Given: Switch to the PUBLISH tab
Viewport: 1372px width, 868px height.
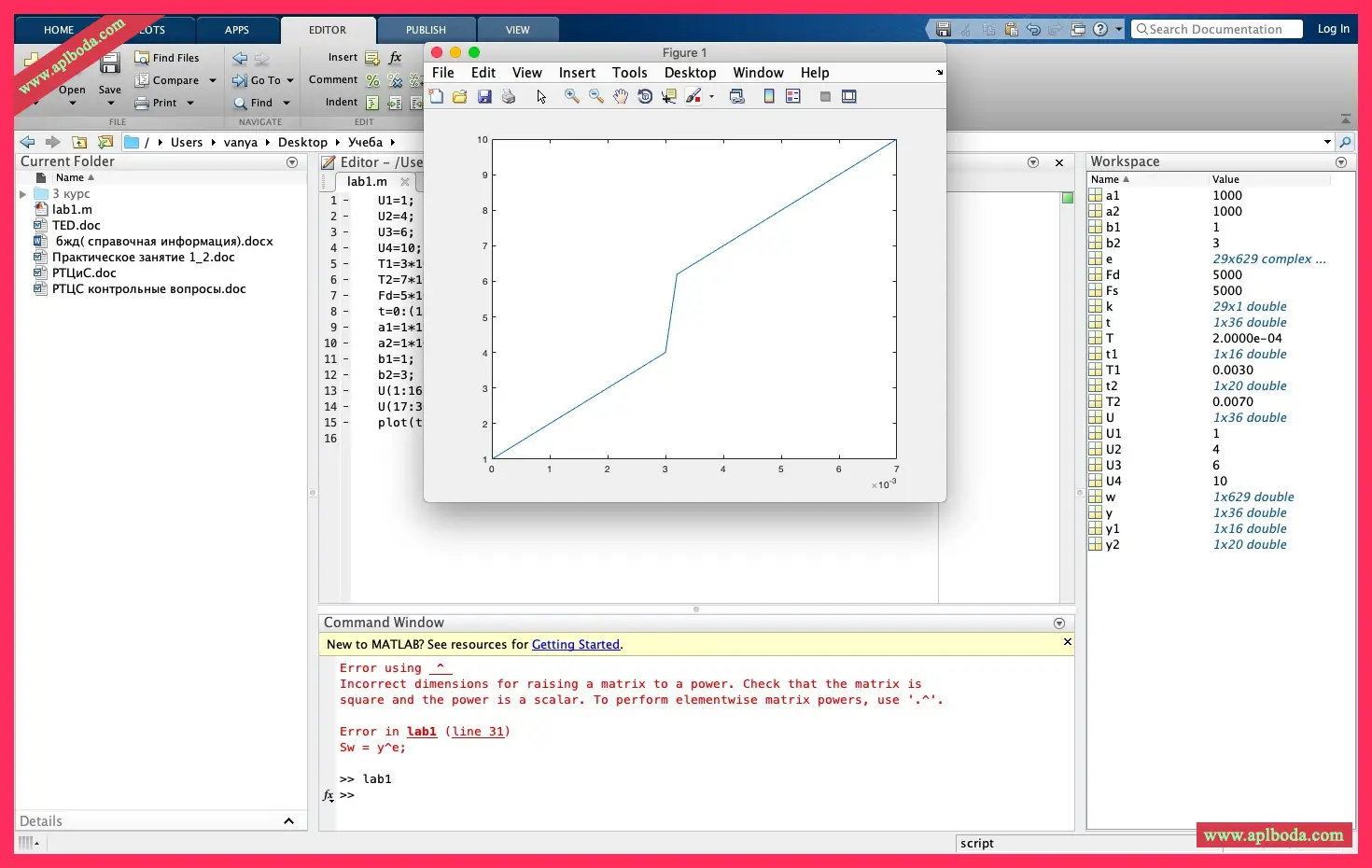Looking at the screenshot, I should (426, 30).
